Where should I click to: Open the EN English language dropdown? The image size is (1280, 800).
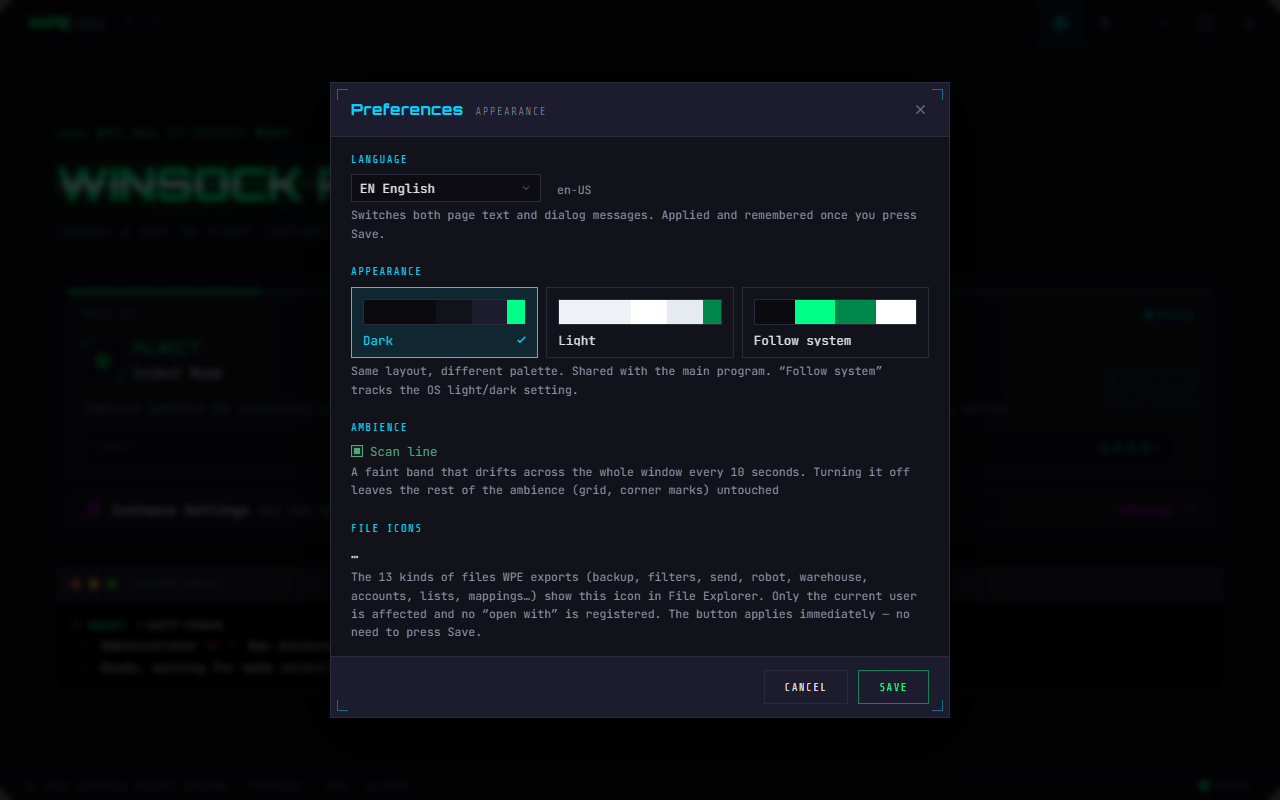click(445, 188)
